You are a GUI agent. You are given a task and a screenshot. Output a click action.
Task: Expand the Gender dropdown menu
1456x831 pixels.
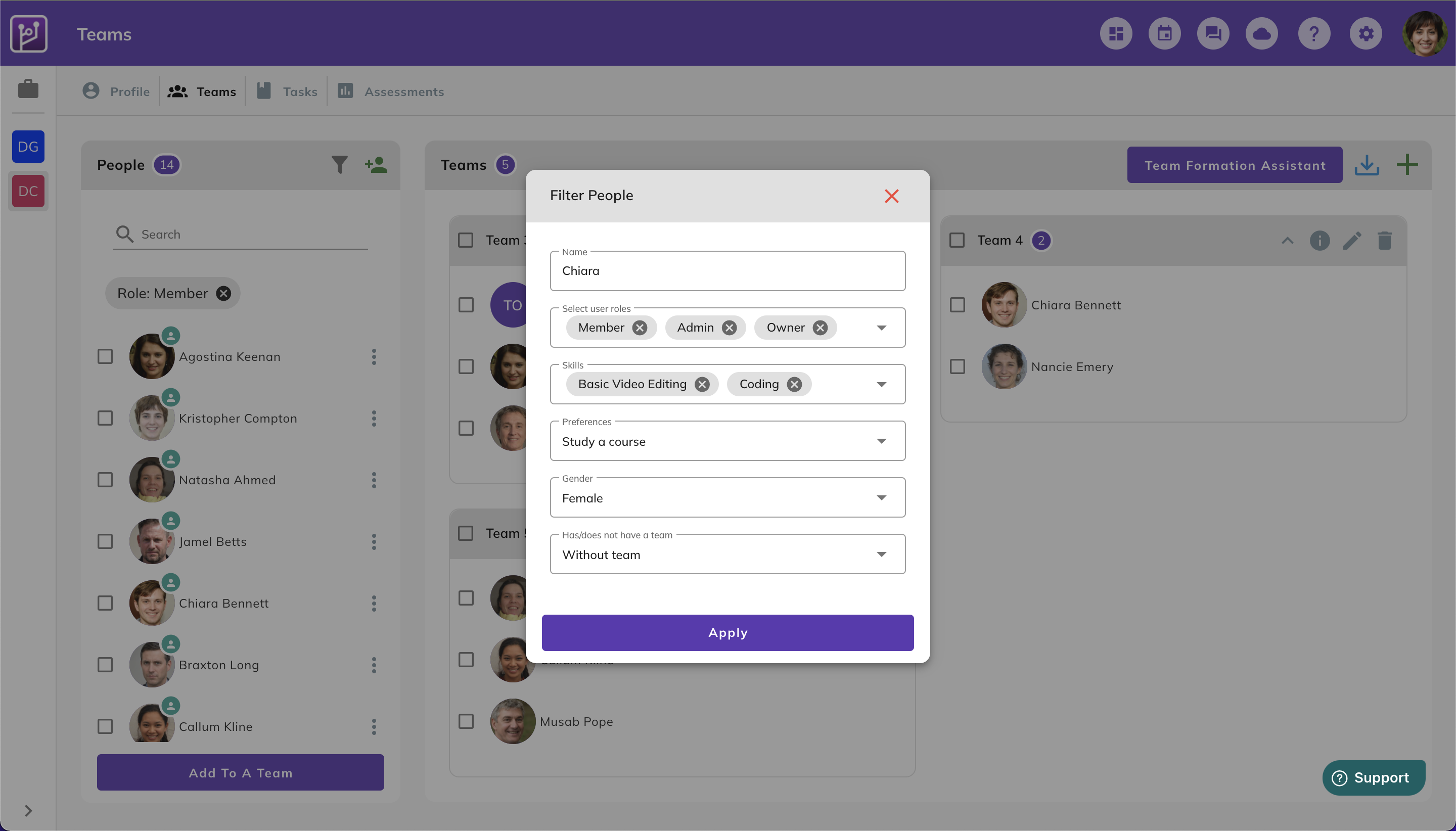coord(880,497)
